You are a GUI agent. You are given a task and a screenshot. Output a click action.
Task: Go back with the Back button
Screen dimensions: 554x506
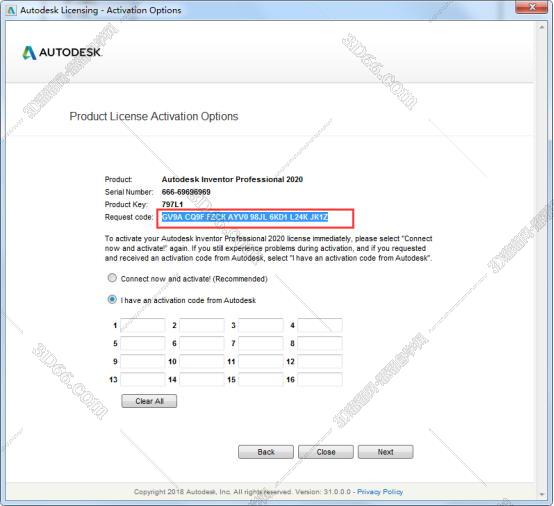pos(266,452)
